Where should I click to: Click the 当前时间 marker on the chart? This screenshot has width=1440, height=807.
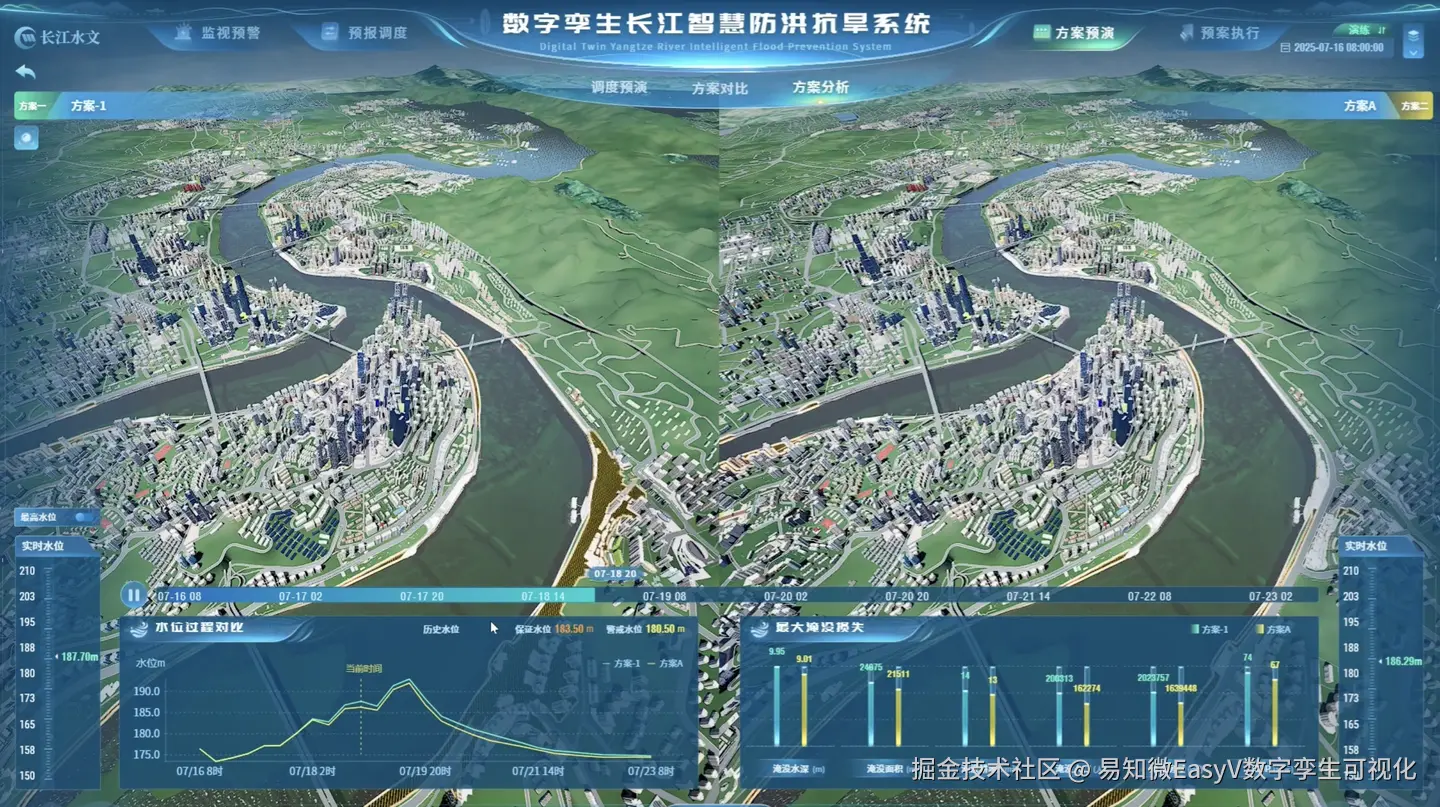coord(364,668)
